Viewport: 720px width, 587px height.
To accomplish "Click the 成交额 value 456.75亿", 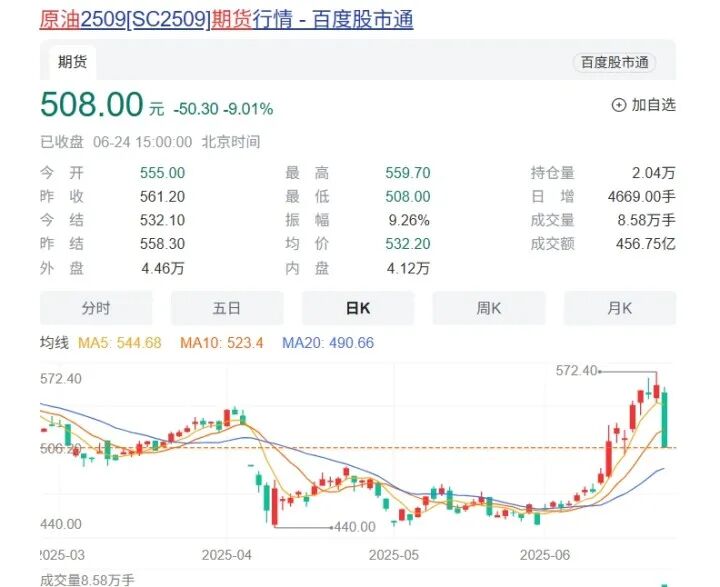I will tap(646, 244).
